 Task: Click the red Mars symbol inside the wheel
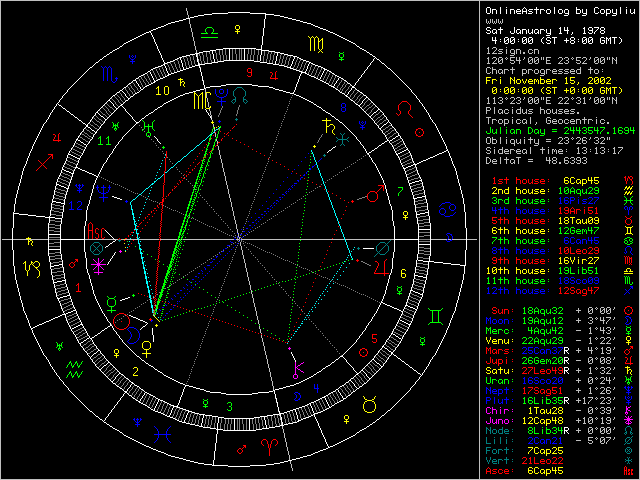pos(72,262)
